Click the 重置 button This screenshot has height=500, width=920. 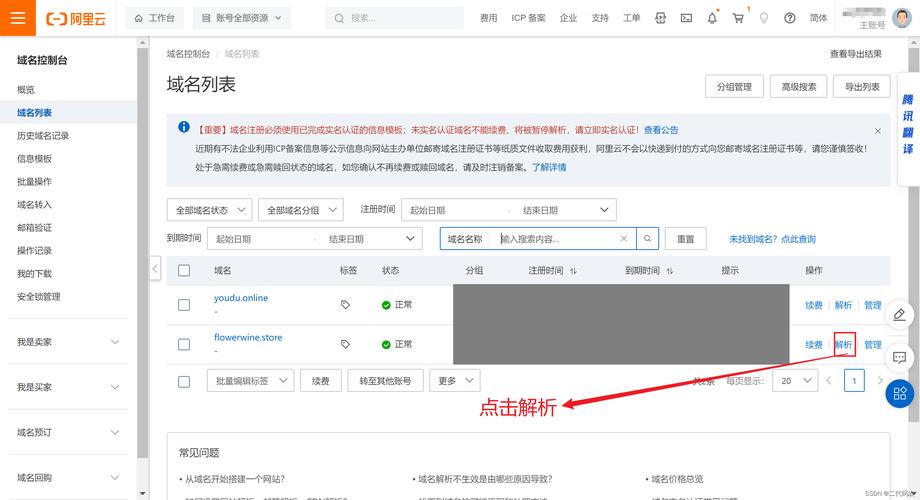tap(685, 239)
